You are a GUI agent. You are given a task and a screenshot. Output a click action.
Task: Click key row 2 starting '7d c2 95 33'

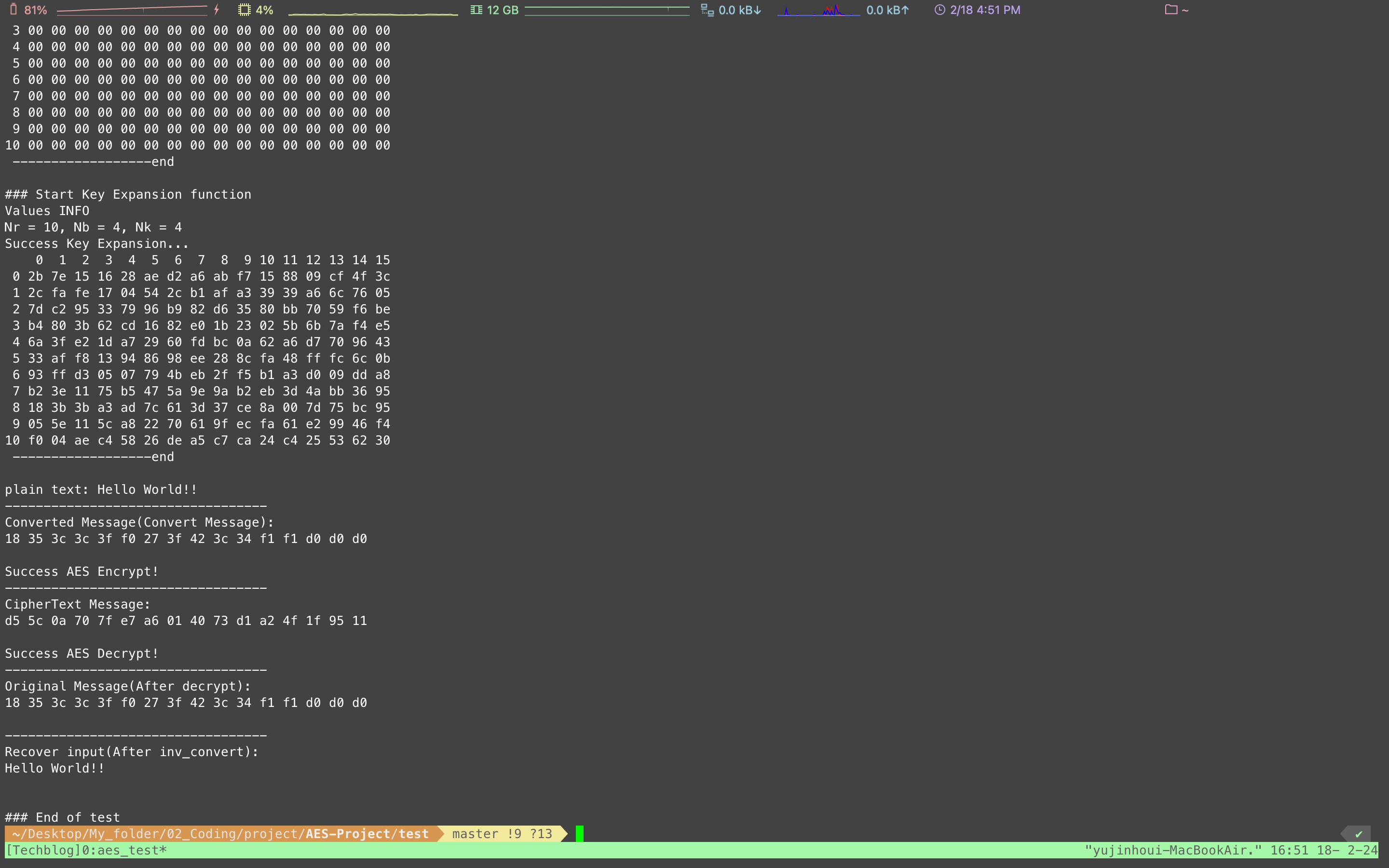pos(202,309)
